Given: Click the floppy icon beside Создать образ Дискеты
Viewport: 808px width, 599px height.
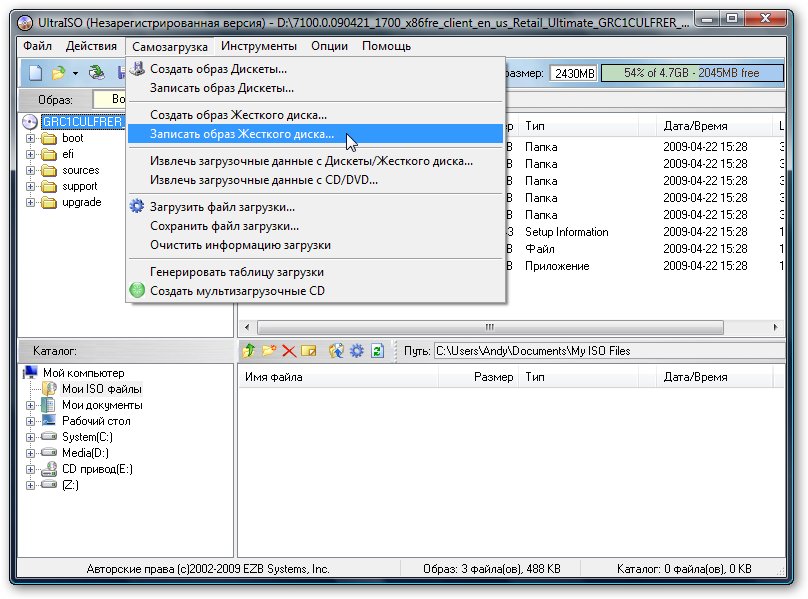Looking at the screenshot, I should (137, 69).
